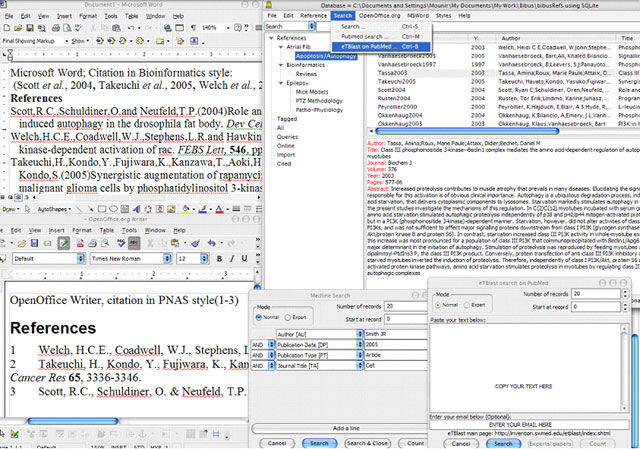The width and height of the screenshot is (640, 449).
Task: Click Bold button in OpenOffice Writer
Action: pyautogui.click(x=219, y=258)
